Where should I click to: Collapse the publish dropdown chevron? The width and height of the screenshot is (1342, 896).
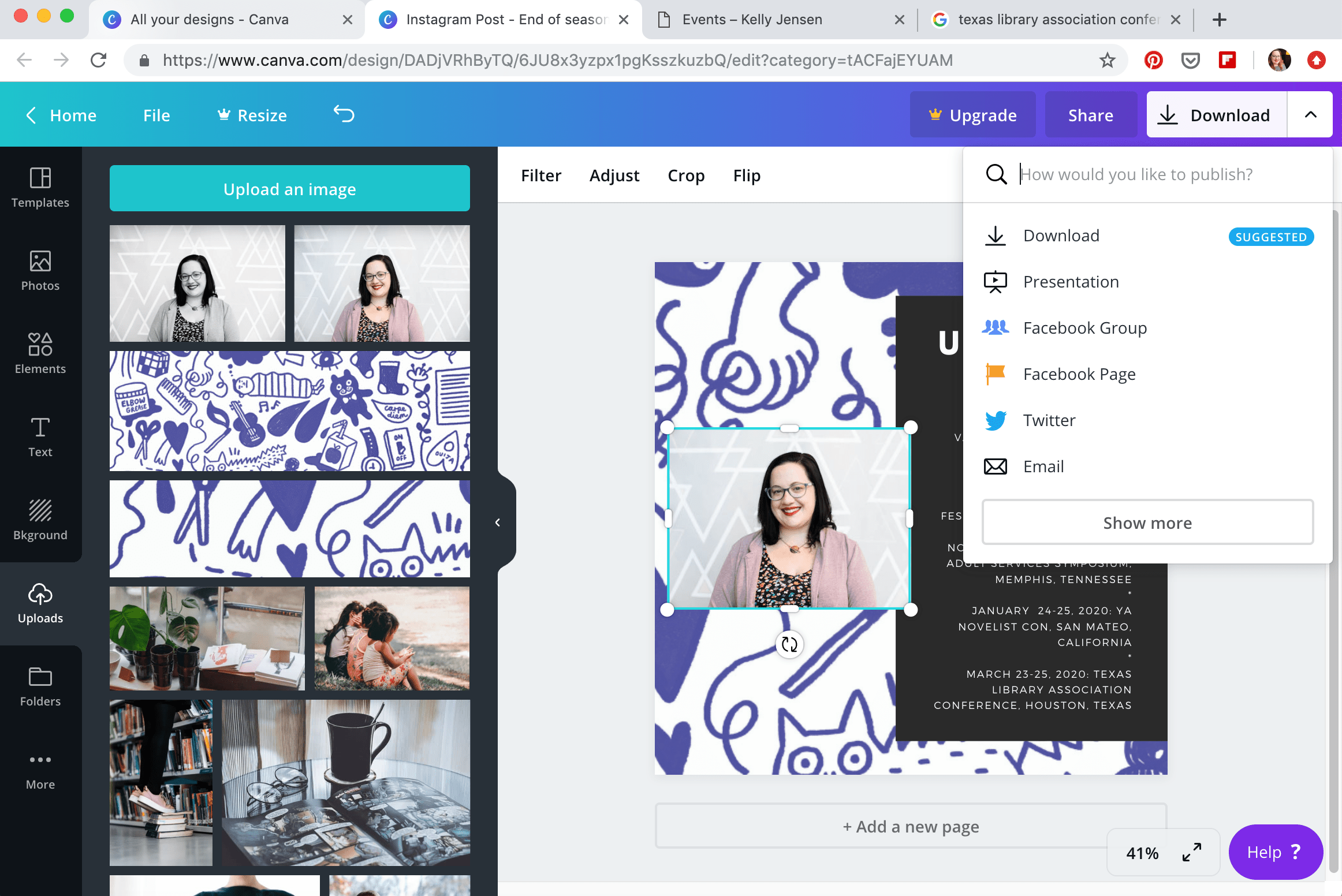(1311, 114)
